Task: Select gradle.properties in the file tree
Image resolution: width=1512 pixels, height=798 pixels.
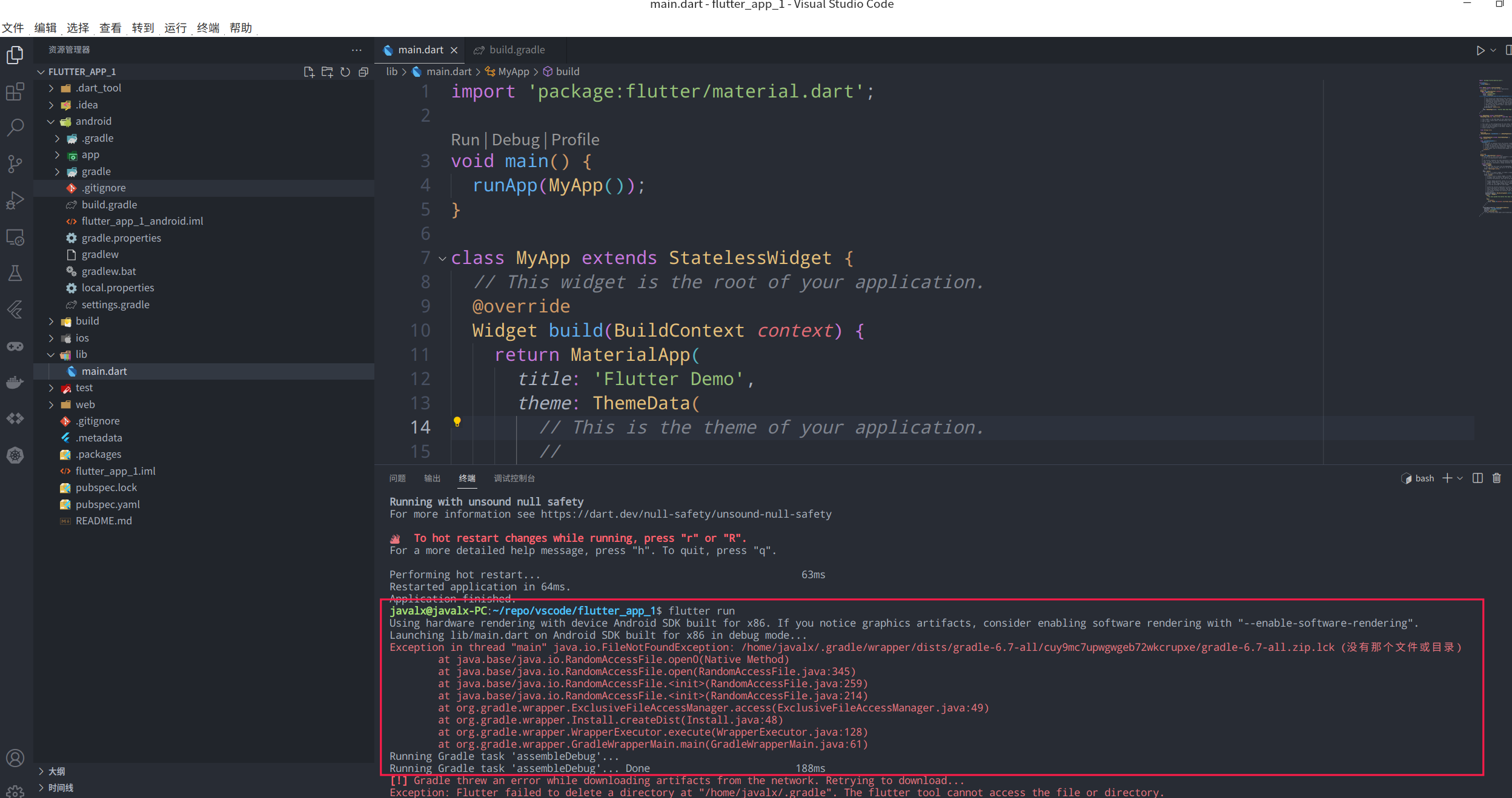Action: tap(204, 238)
